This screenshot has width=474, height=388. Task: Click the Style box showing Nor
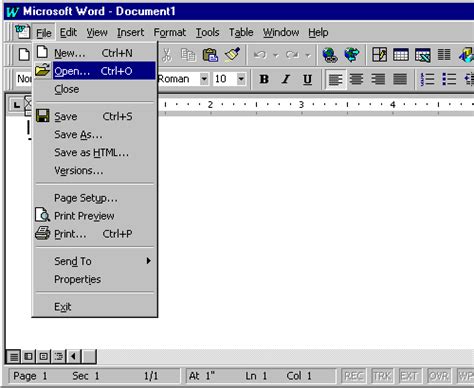pos(24,79)
